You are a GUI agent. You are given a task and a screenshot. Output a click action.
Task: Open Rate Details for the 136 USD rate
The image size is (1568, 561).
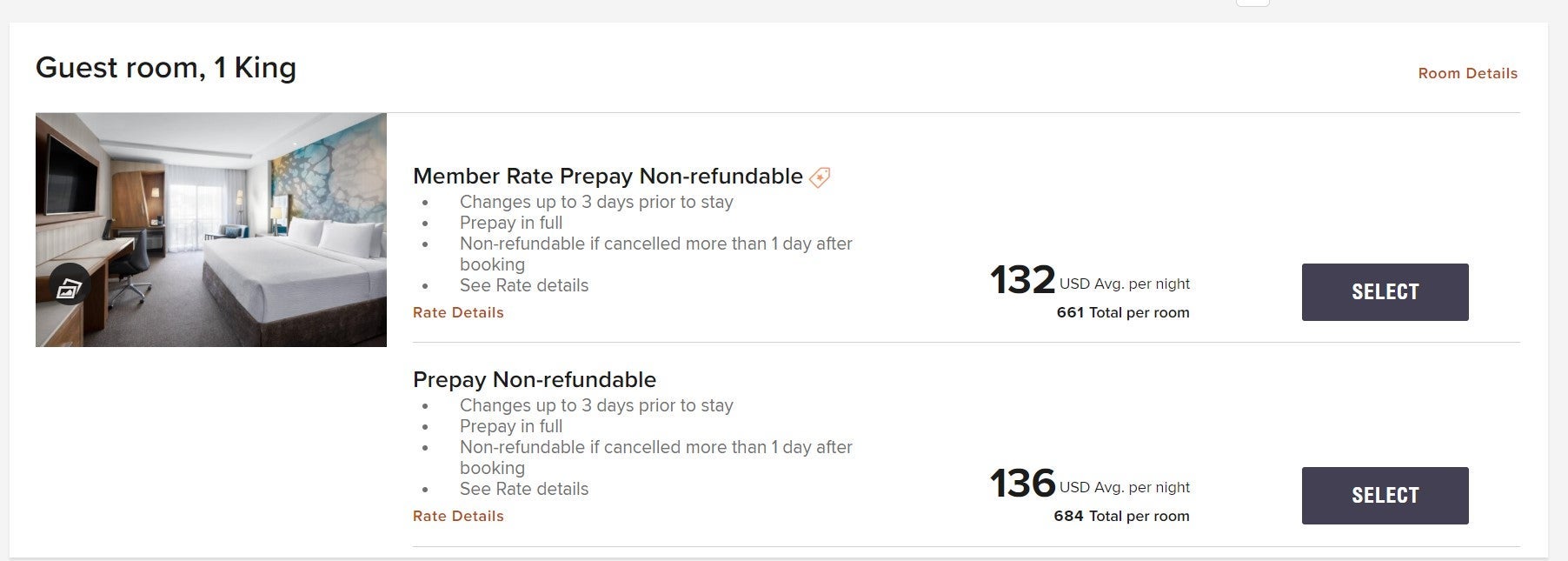pyautogui.click(x=458, y=517)
